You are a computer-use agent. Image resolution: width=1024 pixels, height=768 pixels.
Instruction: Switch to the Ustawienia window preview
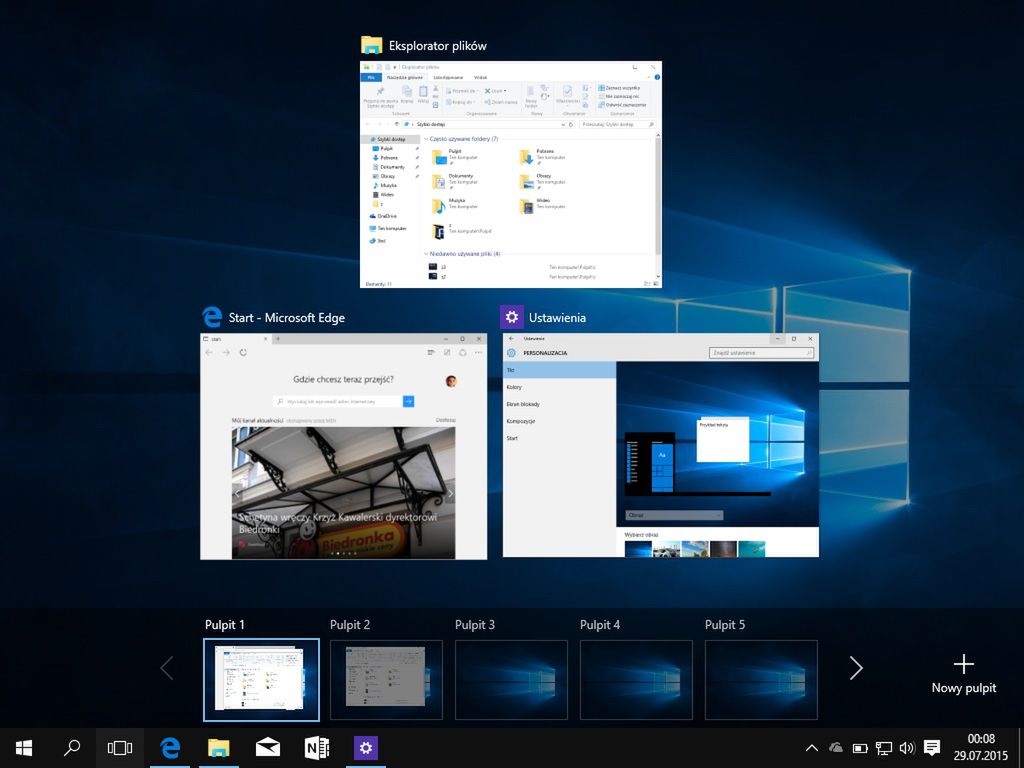(660, 445)
